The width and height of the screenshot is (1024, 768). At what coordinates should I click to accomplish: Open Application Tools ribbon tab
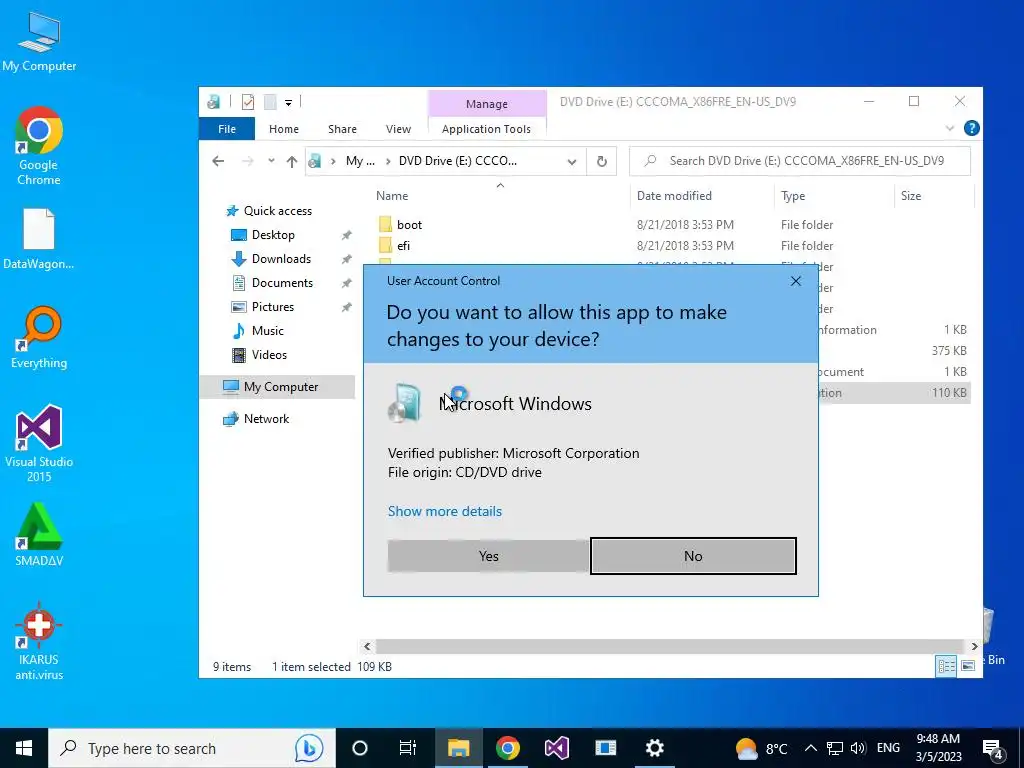[487, 129]
